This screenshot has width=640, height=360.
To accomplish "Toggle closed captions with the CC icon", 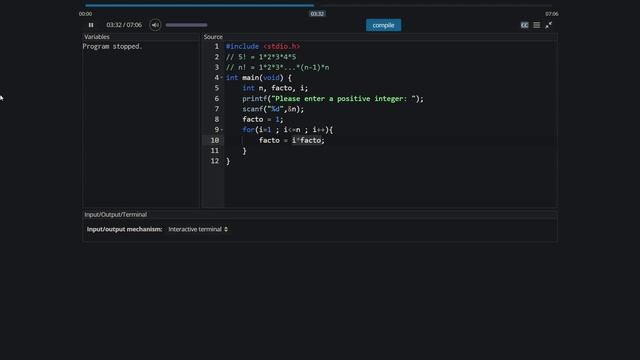I will (524, 25).
